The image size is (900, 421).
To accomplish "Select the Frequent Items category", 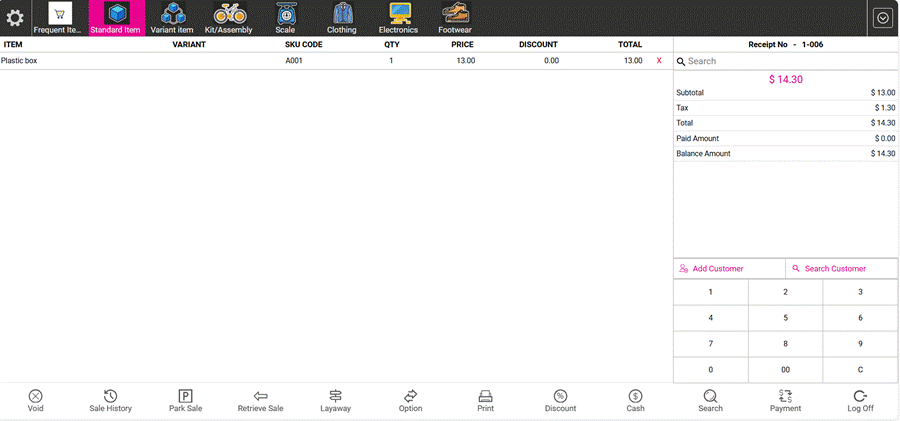I will coord(60,18).
